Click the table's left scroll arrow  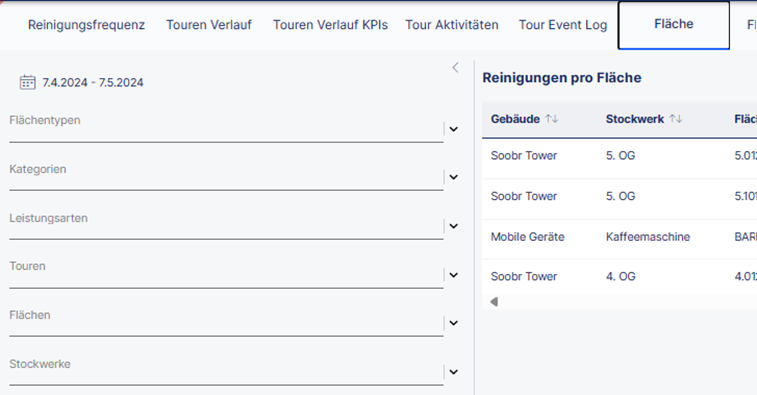tap(494, 302)
